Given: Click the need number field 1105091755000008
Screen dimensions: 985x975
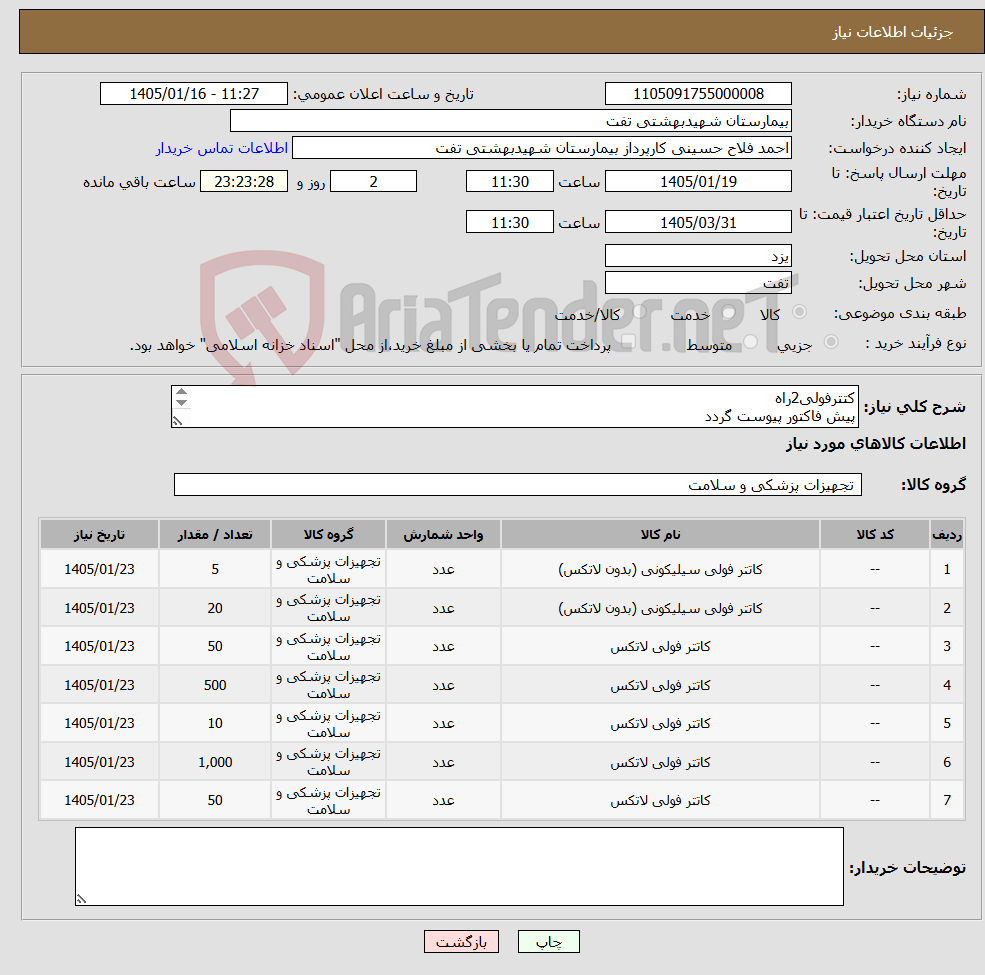Looking at the screenshot, I should (x=698, y=94).
